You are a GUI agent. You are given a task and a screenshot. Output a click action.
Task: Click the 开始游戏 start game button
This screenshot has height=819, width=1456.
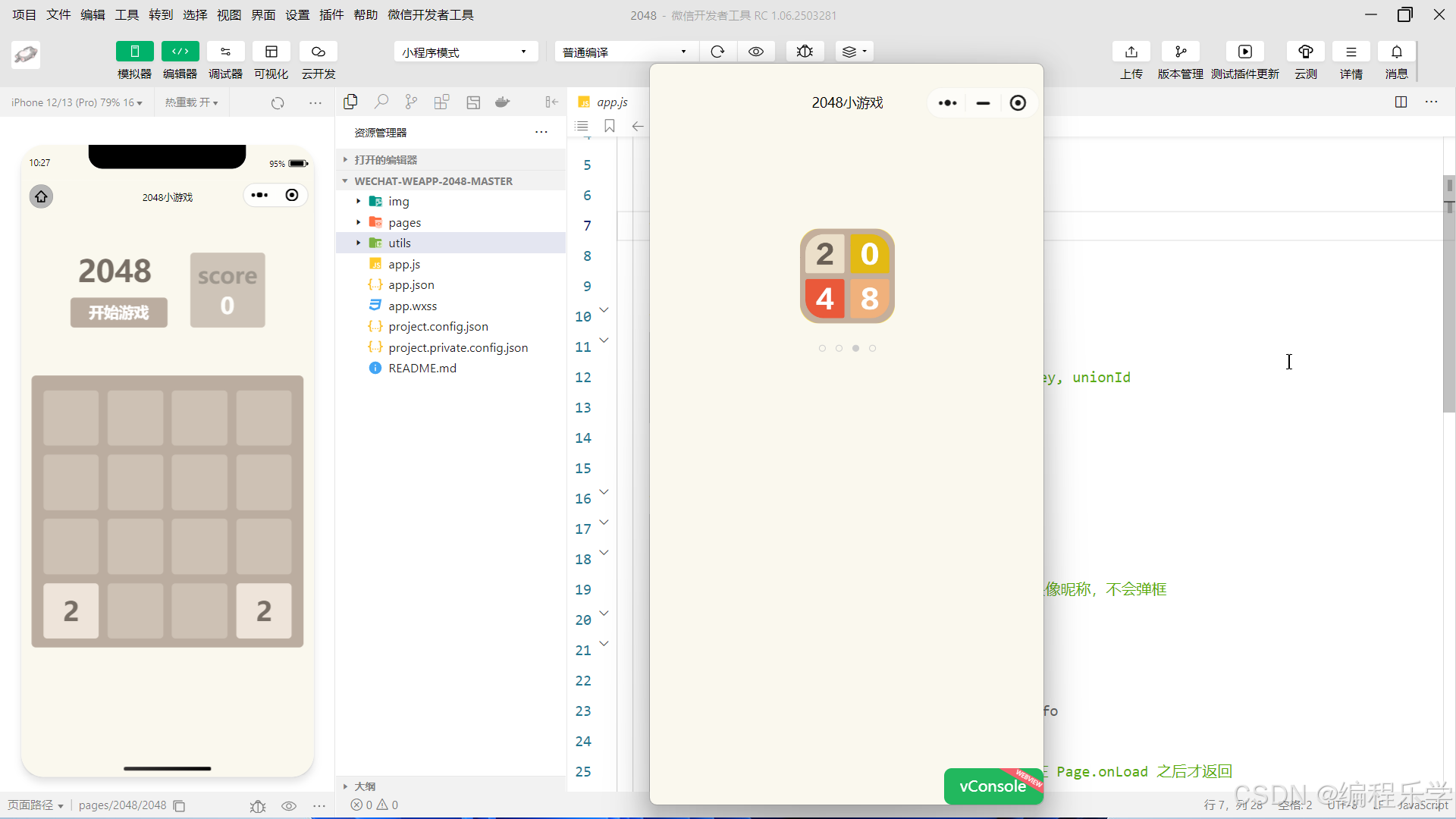tap(118, 312)
